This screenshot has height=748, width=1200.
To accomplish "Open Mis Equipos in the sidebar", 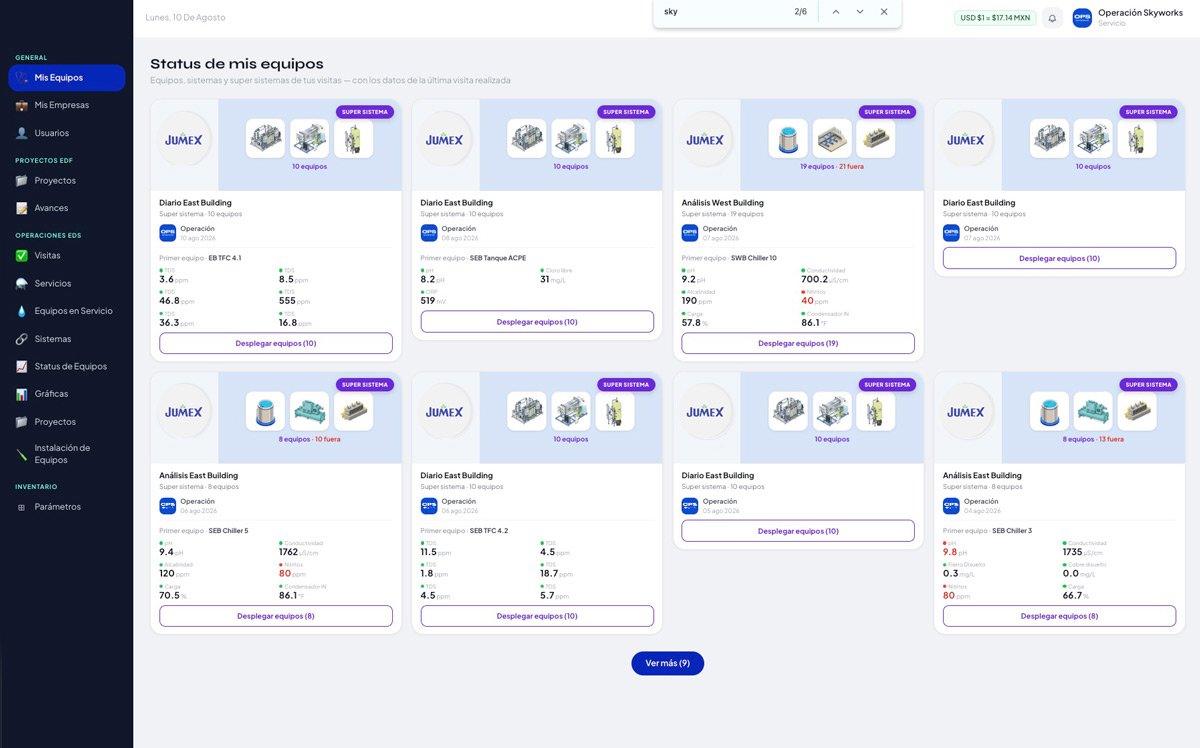I will pos(66,77).
